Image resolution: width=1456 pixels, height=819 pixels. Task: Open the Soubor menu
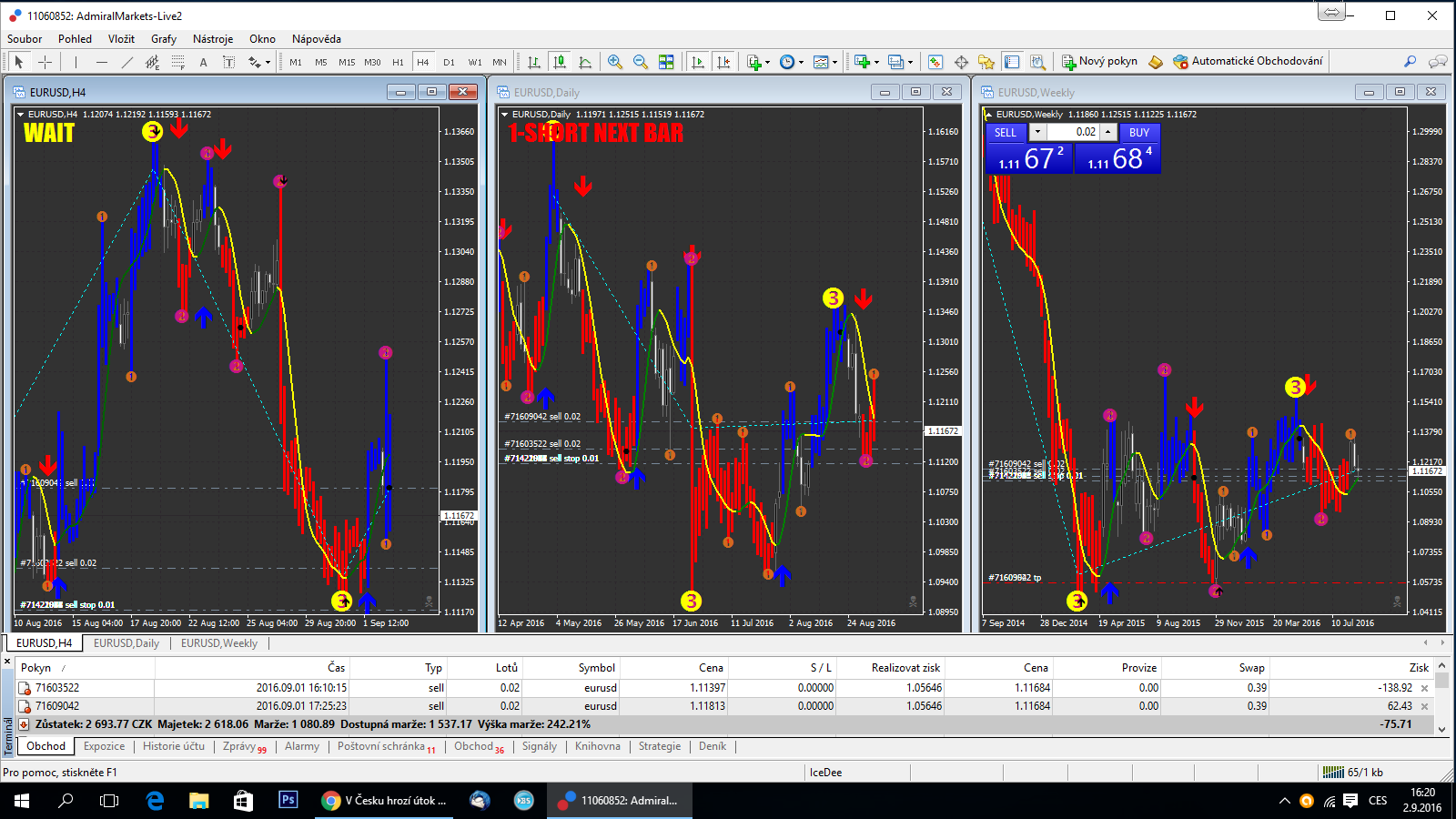pos(25,39)
